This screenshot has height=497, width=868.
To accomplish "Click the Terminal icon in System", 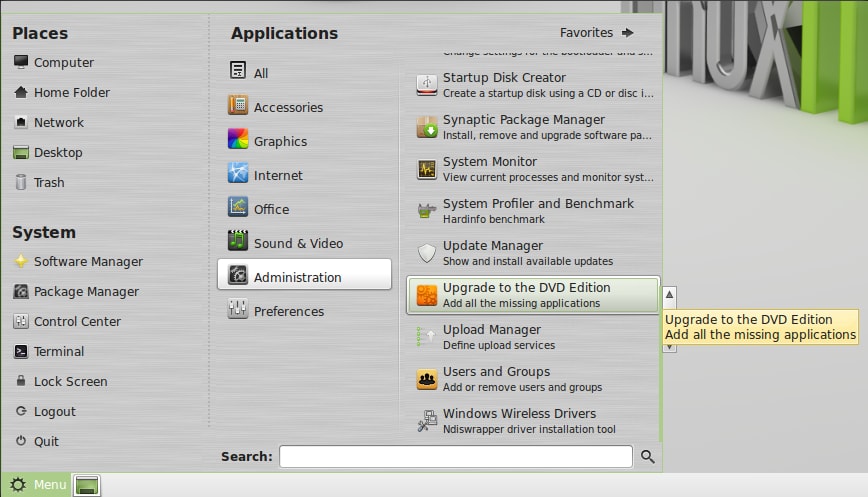I will pyautogui.click(x=21, y=352).
